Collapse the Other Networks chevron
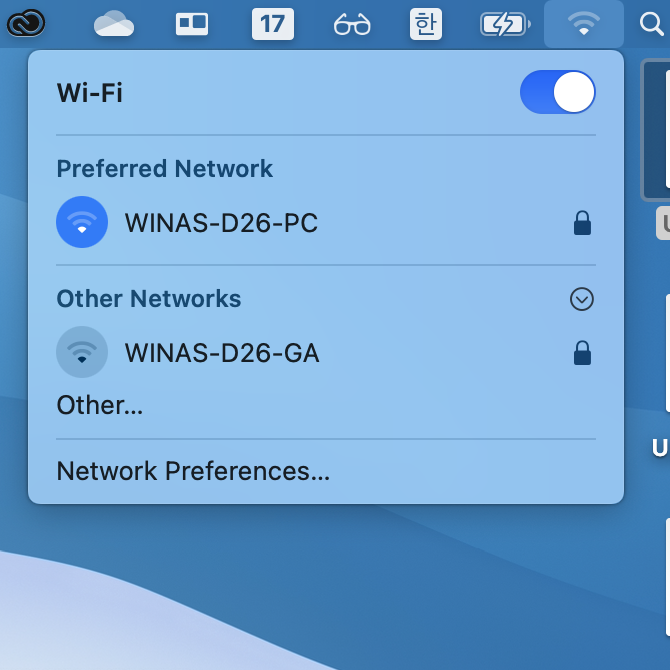The height and width of the screenshot is (670, 670). tap(582, 299)
